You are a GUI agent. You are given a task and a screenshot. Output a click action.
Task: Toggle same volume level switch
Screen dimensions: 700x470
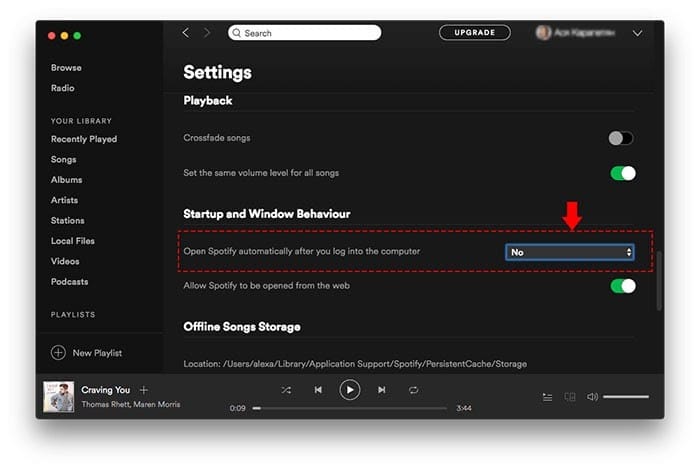pyautogui.click(x=623, y=173)
